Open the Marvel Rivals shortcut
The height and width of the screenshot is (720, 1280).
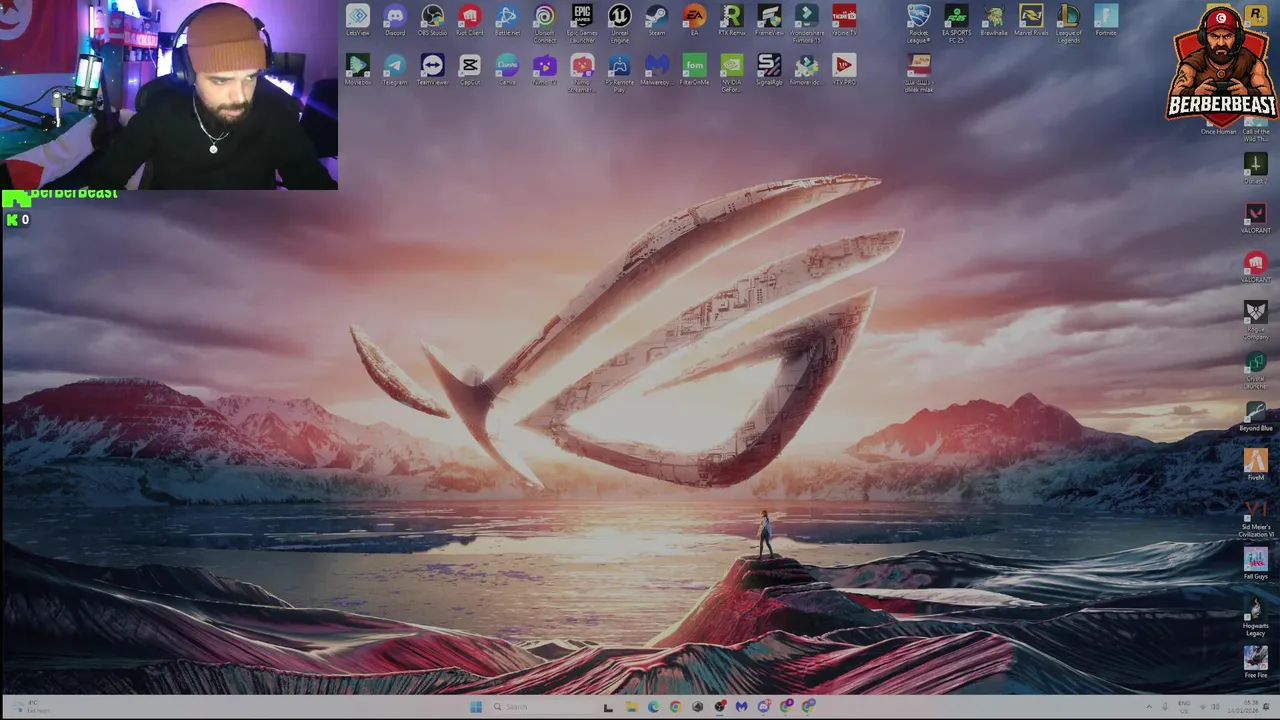(x=1031, y=21)
